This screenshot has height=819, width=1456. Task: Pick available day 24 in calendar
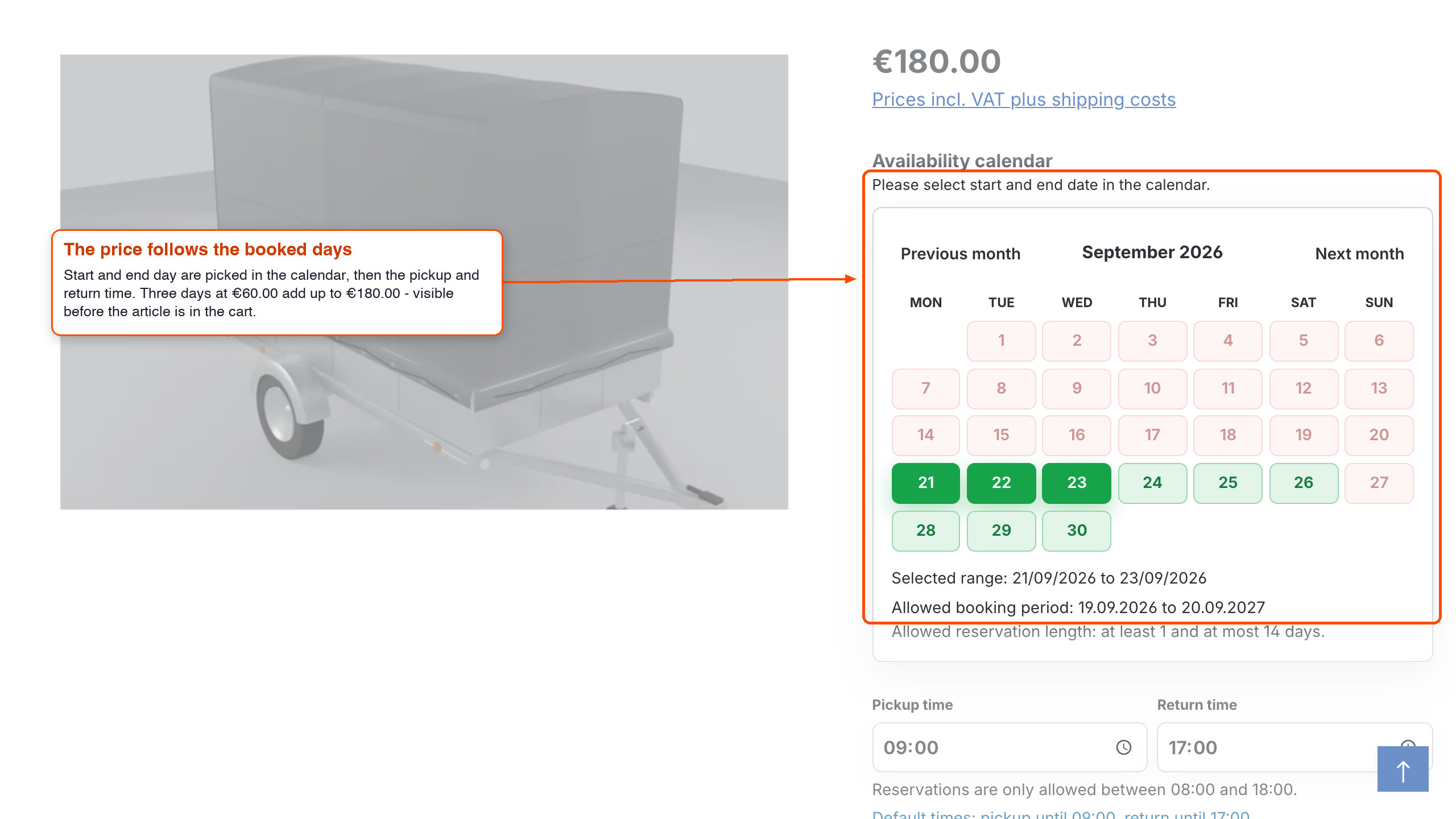[1152, 483]
